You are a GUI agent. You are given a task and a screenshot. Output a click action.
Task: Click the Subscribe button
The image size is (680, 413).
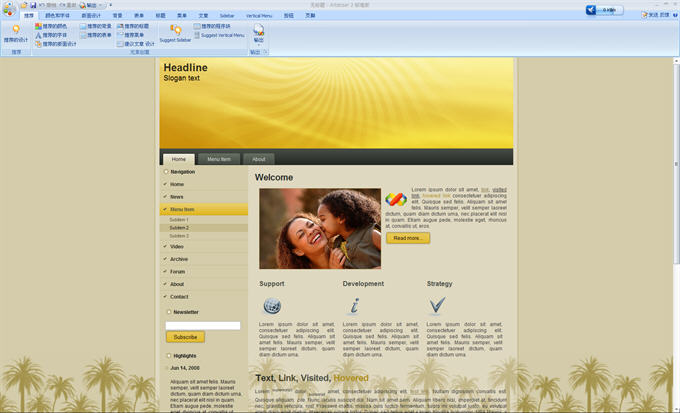185,337
